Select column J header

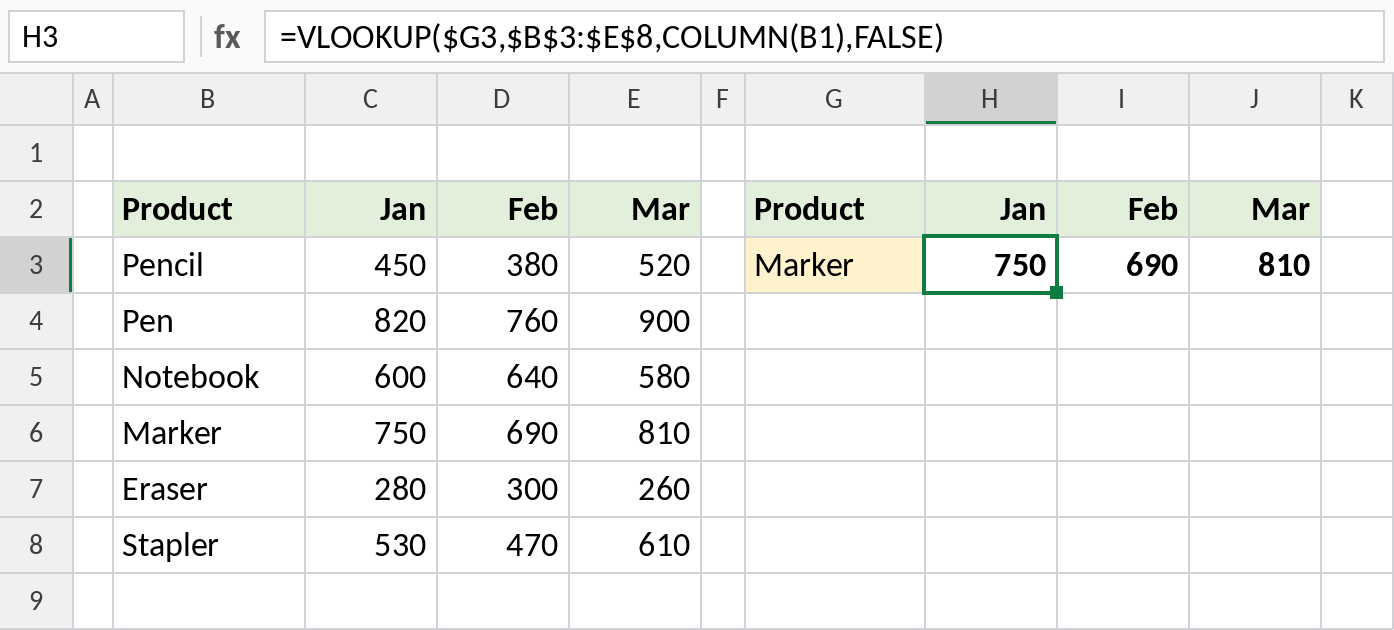pyautogui.click(x=1255, y=99)
